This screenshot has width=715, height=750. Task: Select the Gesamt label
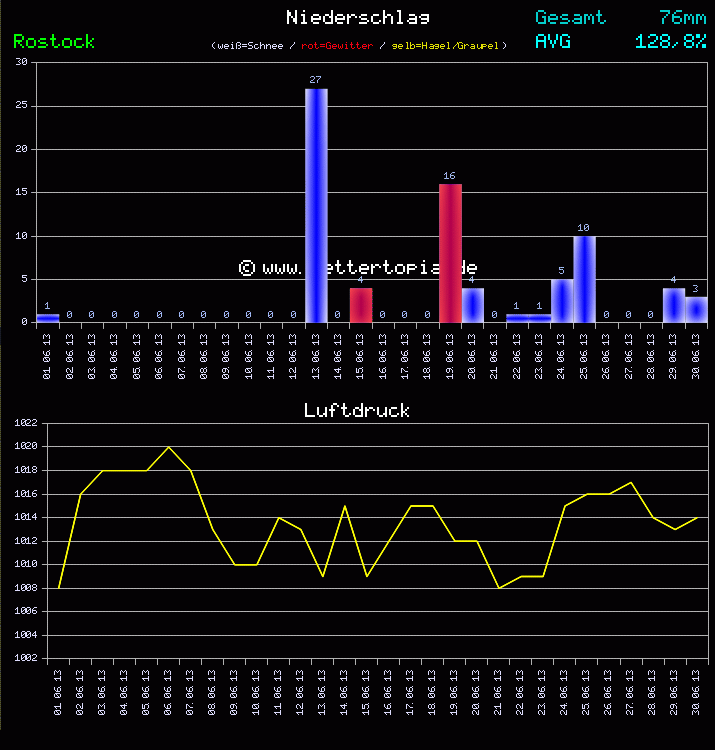pyautogui.click(x=570, y=17)
